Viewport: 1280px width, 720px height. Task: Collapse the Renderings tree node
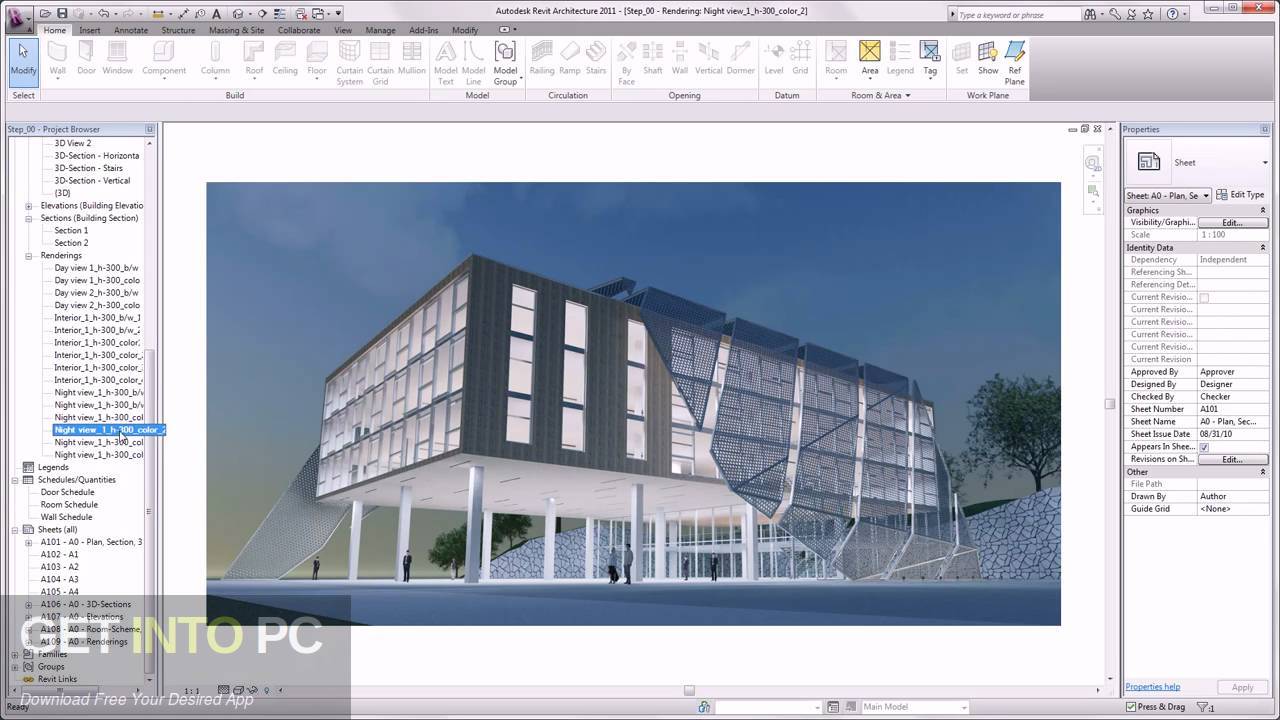(x=29, y=256)
